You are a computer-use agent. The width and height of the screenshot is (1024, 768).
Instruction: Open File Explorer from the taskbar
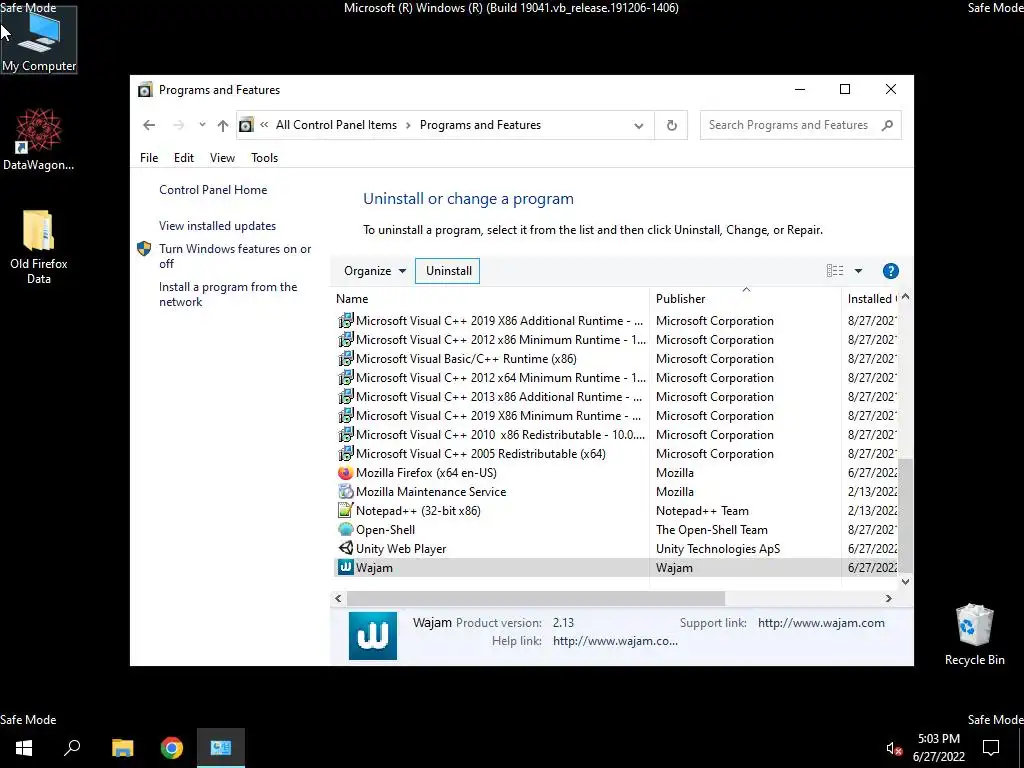click(122, 748)
